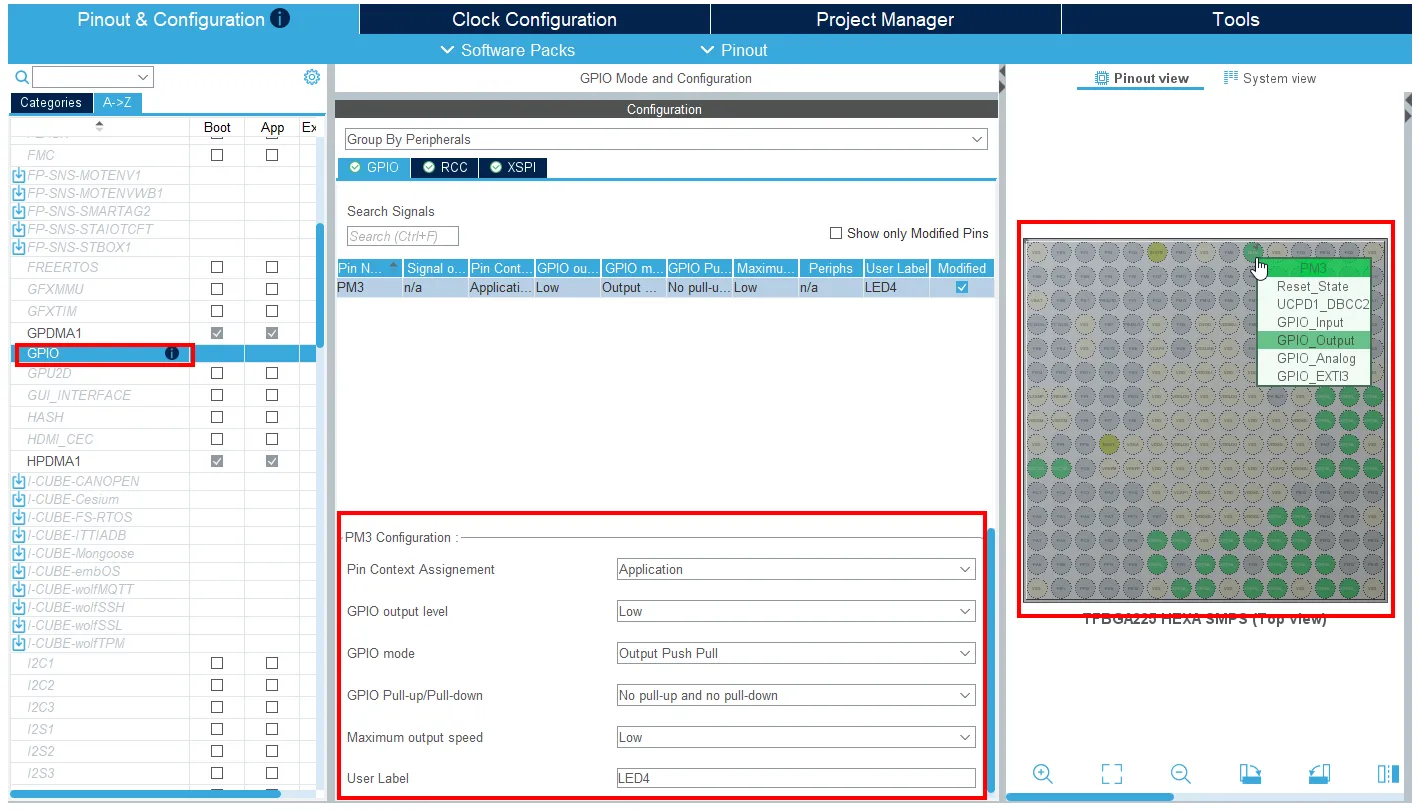
Task: Switch to the Clock Configuration tab
Action: [x=534, y=19]
